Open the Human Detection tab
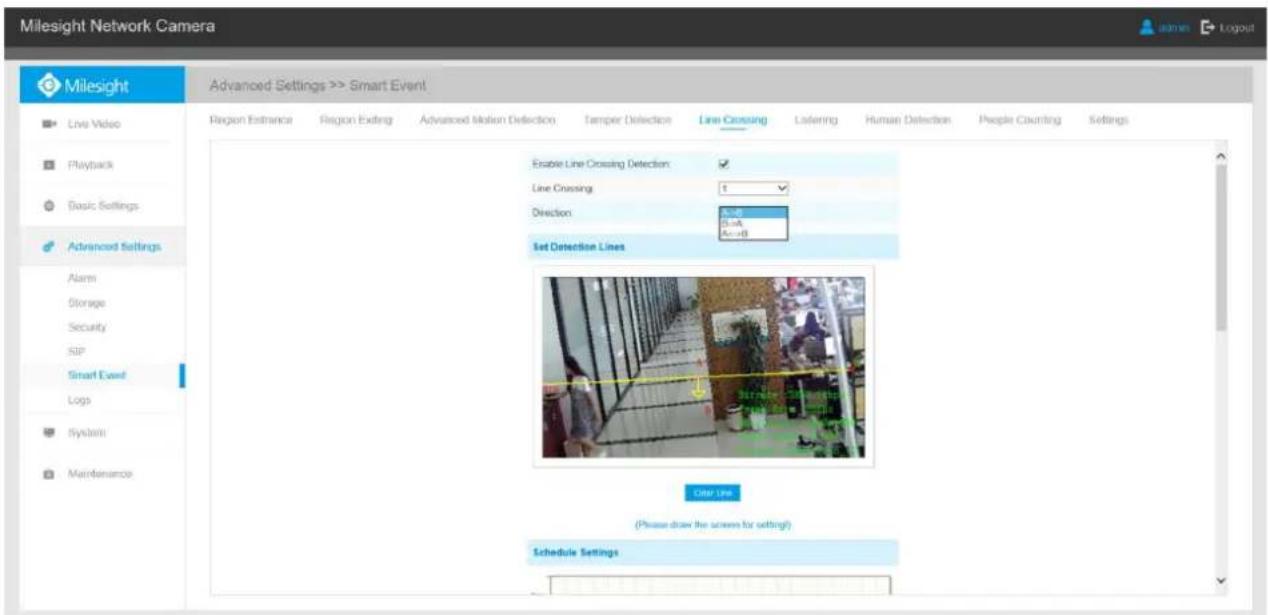This screenshot has width=1268, height=615. (x=907, y=120)
